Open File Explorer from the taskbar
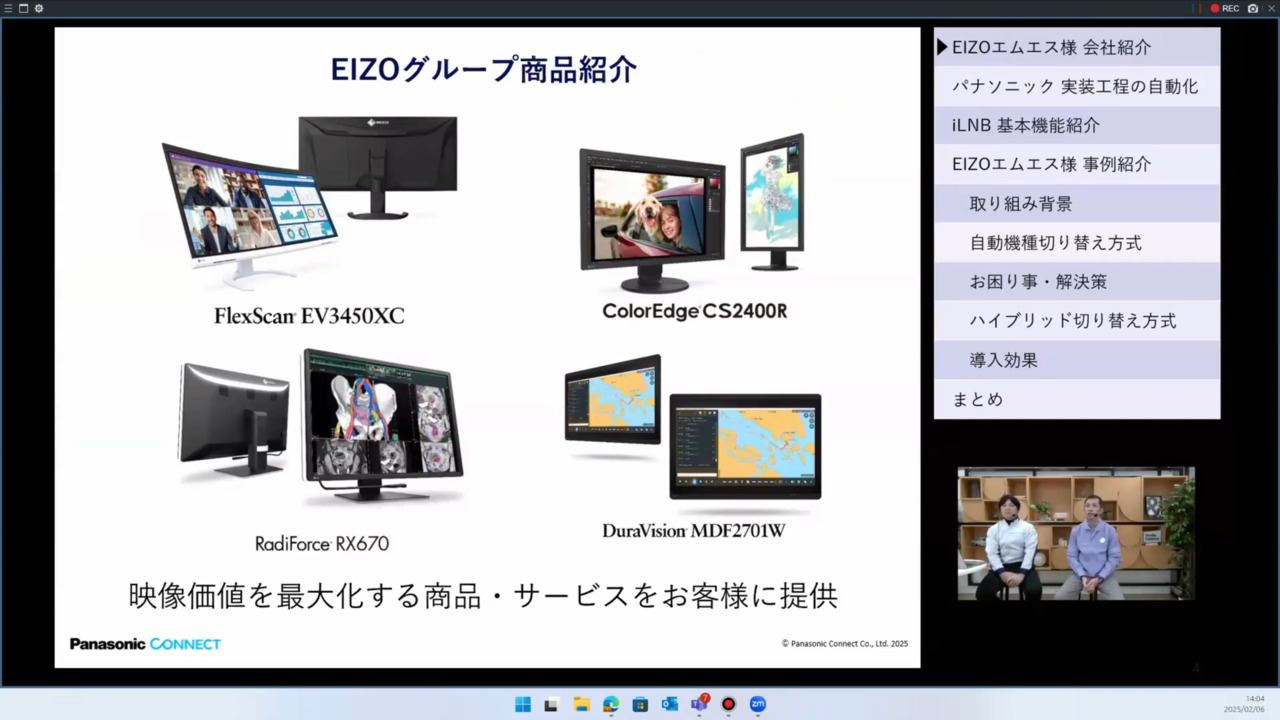 click(x=581, y=704)
